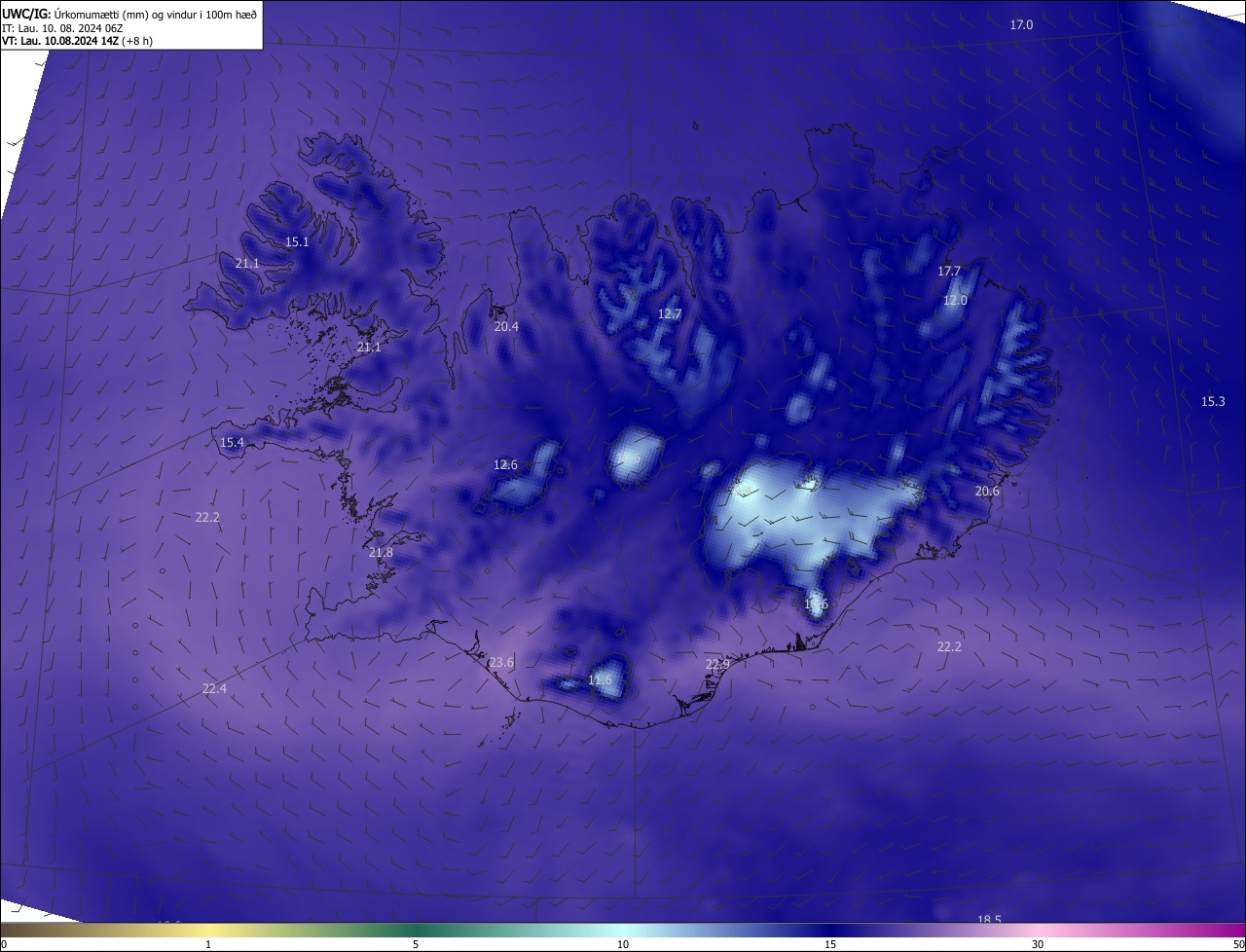The height and width of the screenshot is (952, 1246).
Task: Click the colour legend tick label 10
Action: [x=623, y=944]
